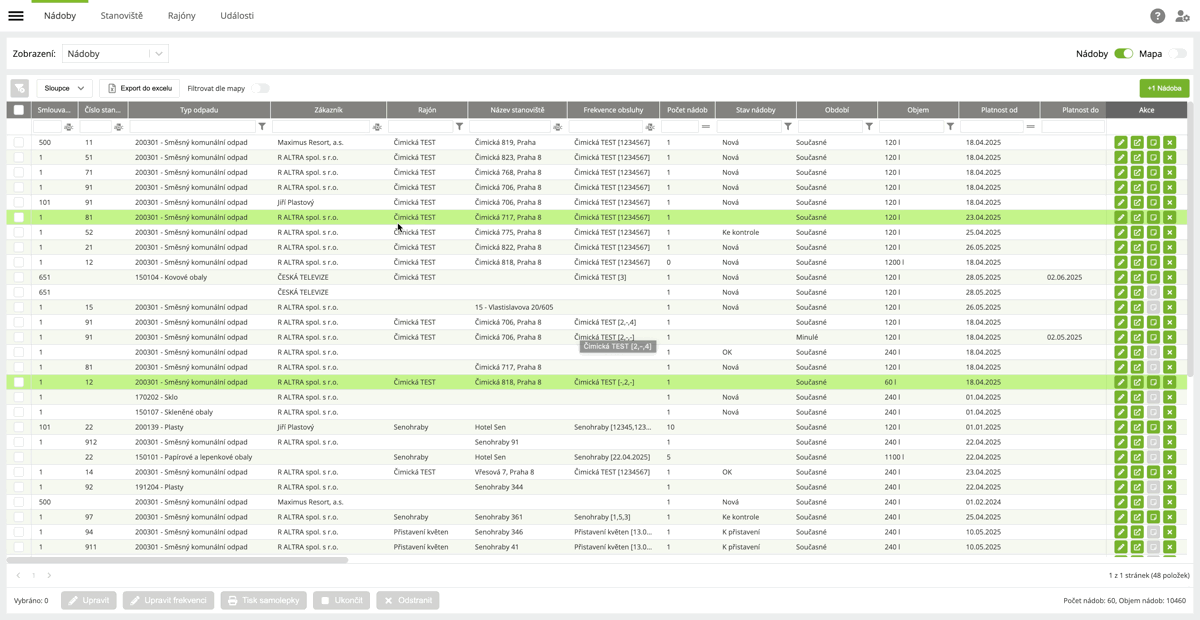Enable the Mapa view switch

coord(1178,54)
